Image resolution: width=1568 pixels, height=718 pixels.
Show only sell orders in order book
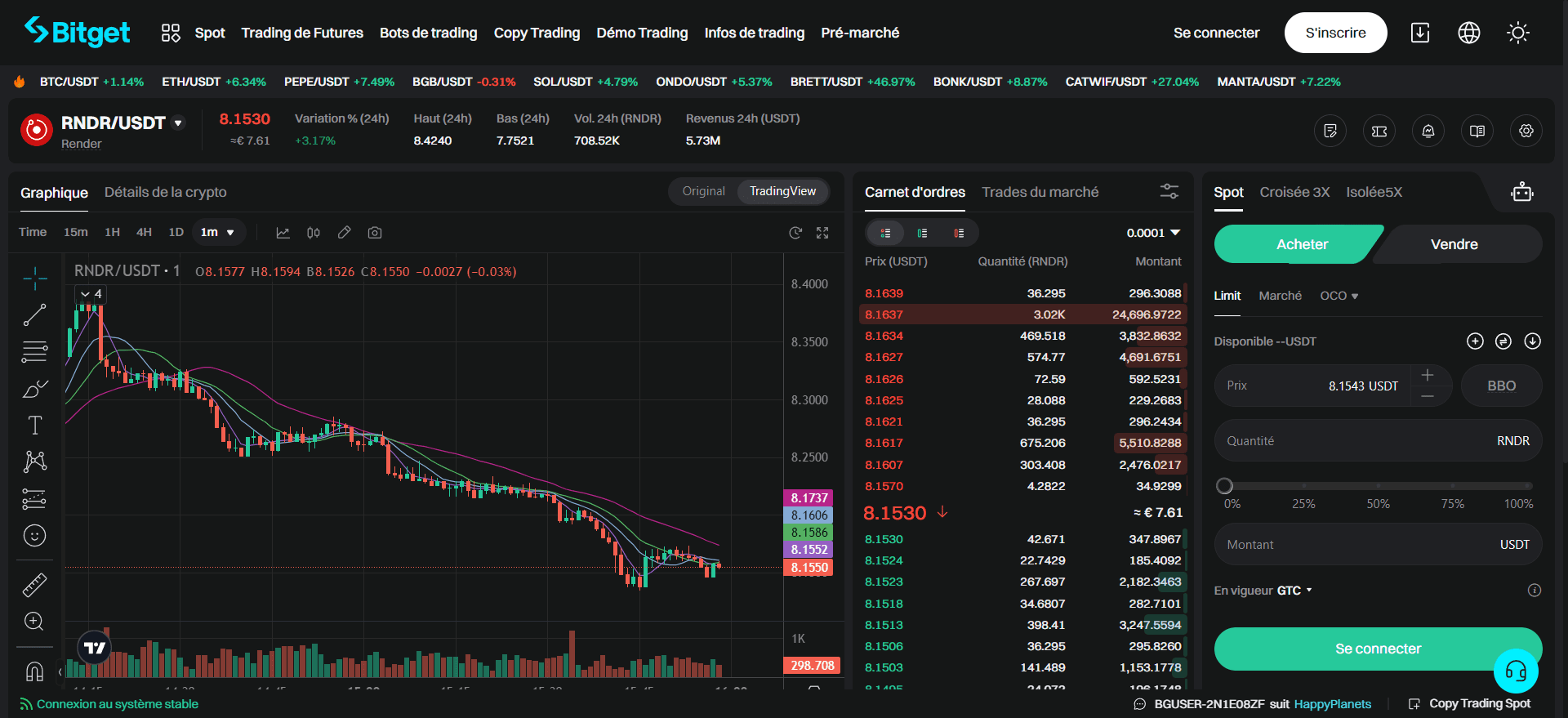[959, 233]
